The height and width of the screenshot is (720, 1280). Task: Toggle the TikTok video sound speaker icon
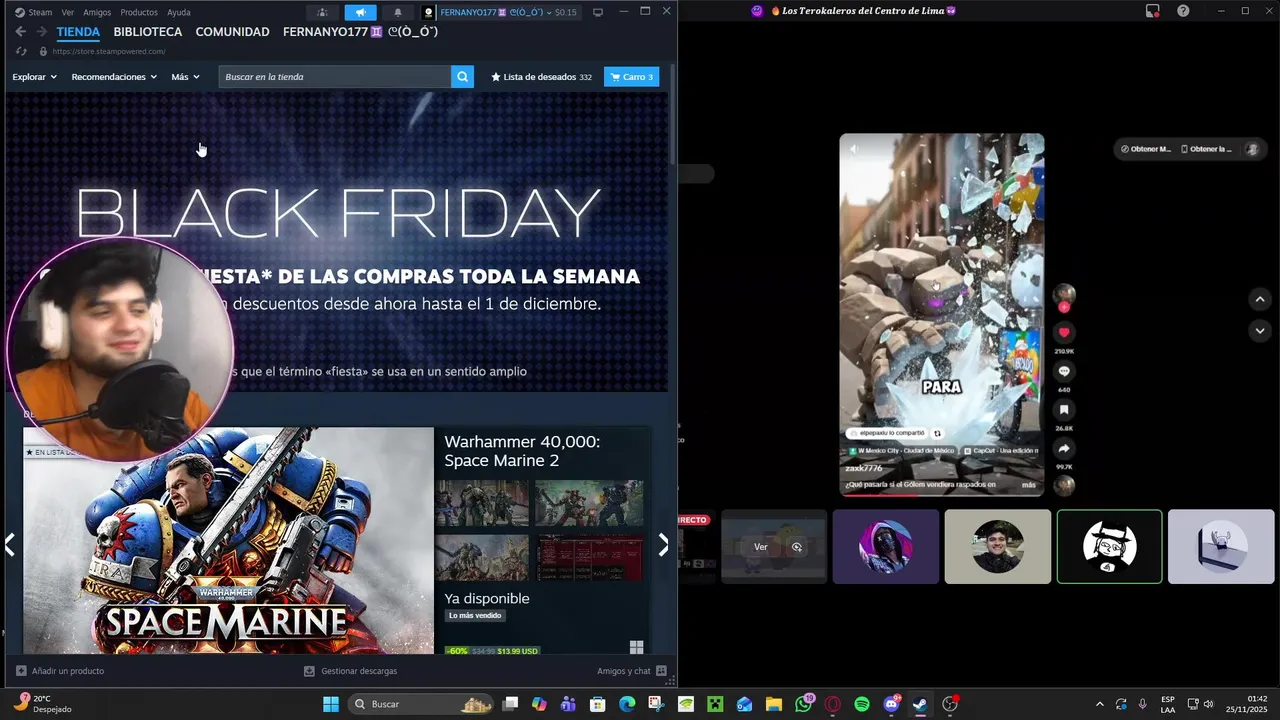(854, 149)
